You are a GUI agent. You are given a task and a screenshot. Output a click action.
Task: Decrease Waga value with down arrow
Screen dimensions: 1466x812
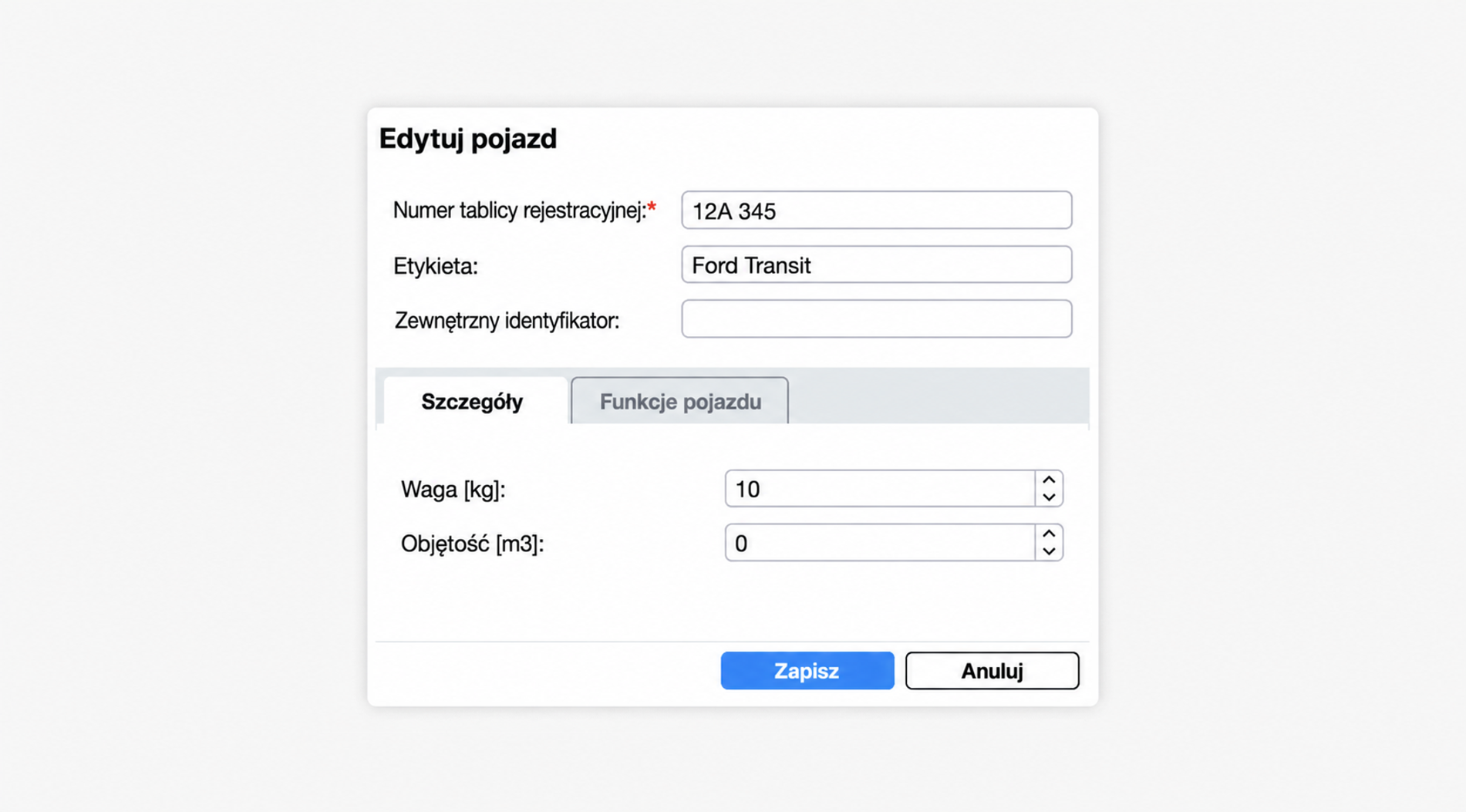pyautogui.click(x=1049, y=497)
